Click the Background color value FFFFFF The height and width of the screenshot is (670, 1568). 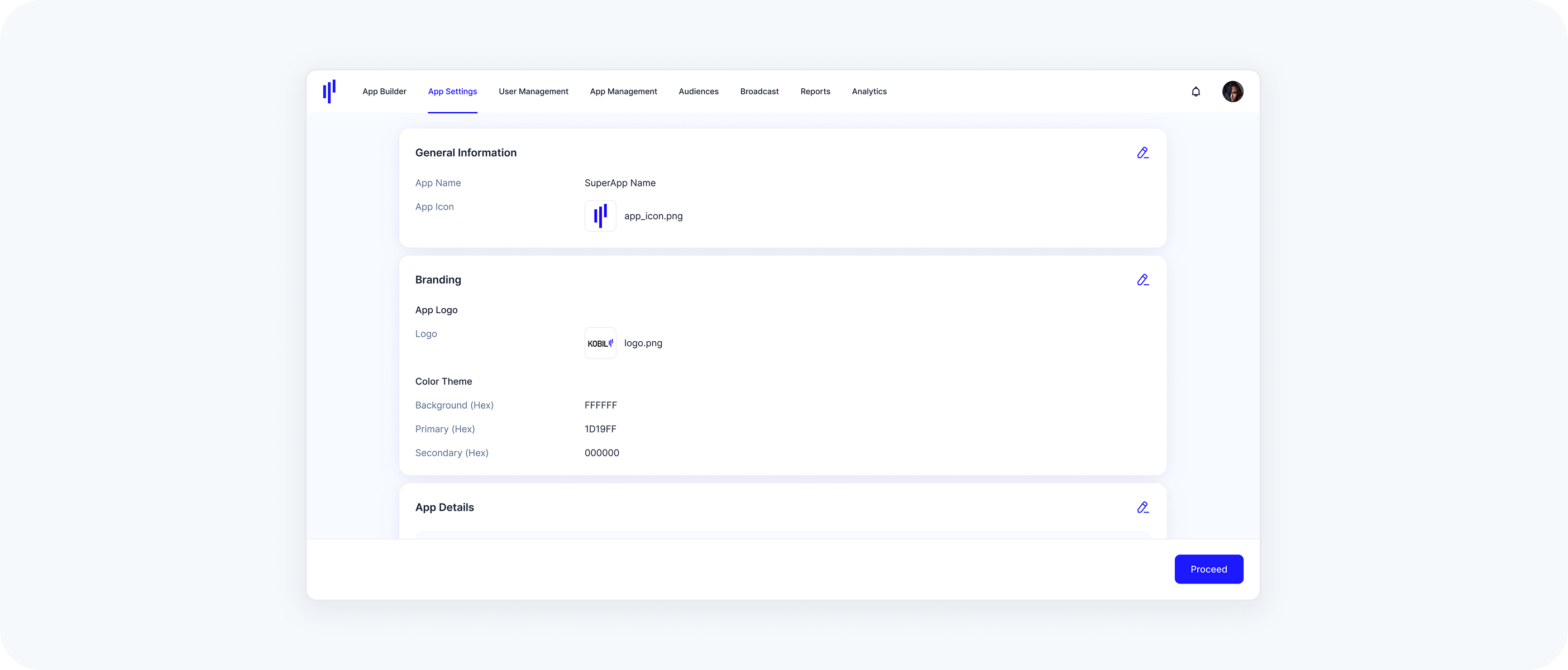[600, 405]
